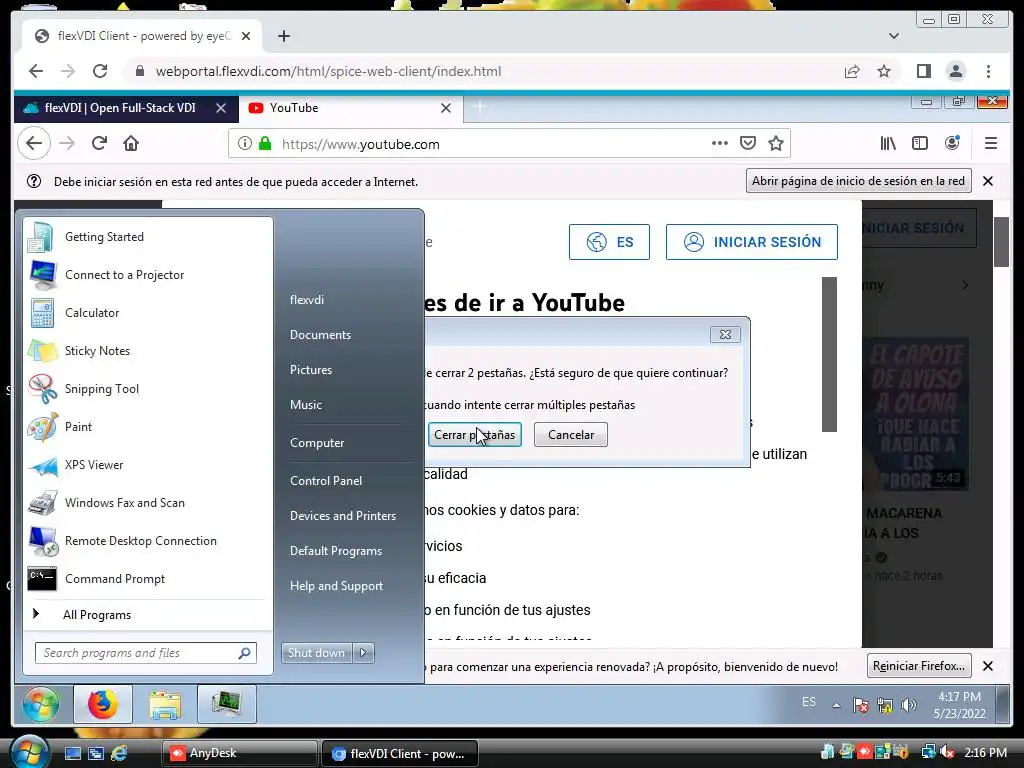Open Sticky Notes

click(x=148, y=351)
